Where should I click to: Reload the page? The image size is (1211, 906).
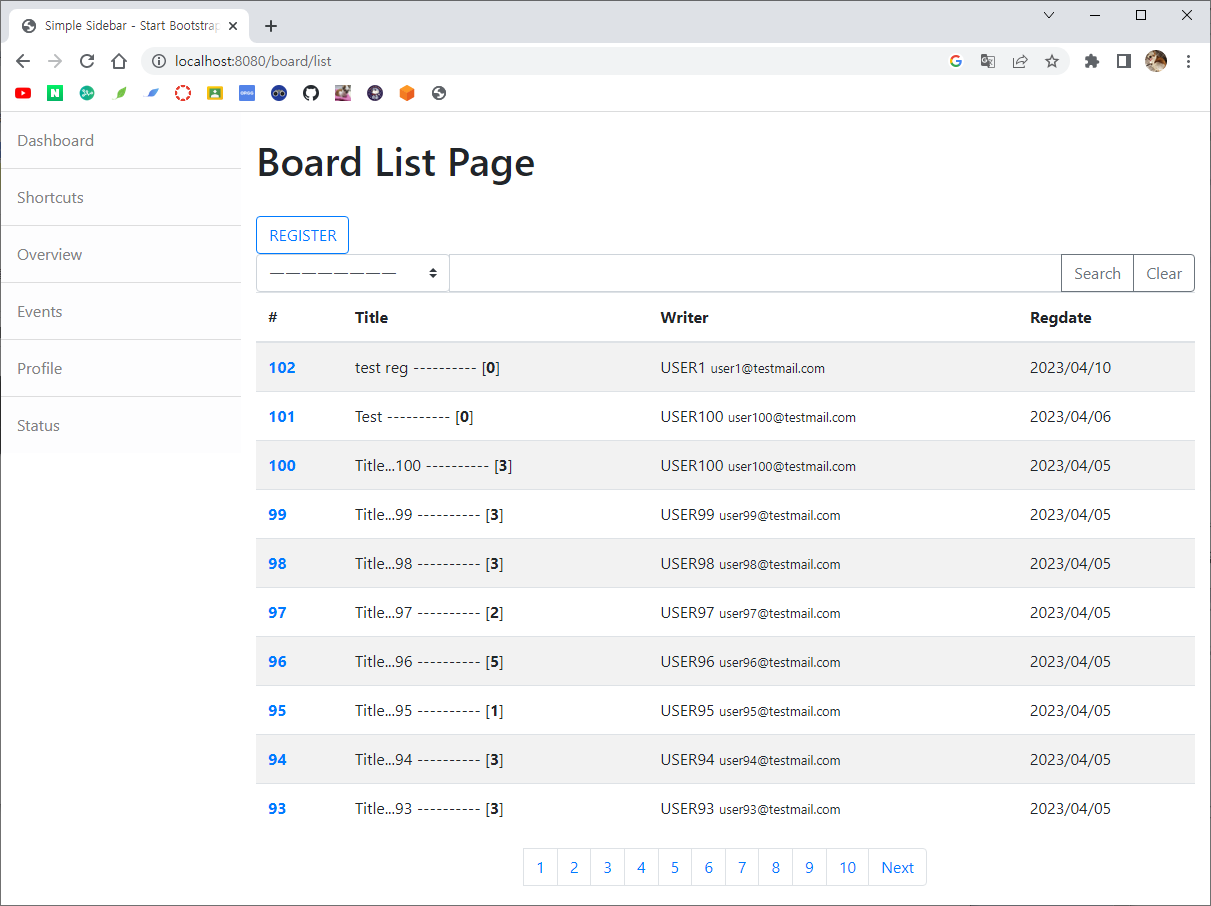(87, 61)
